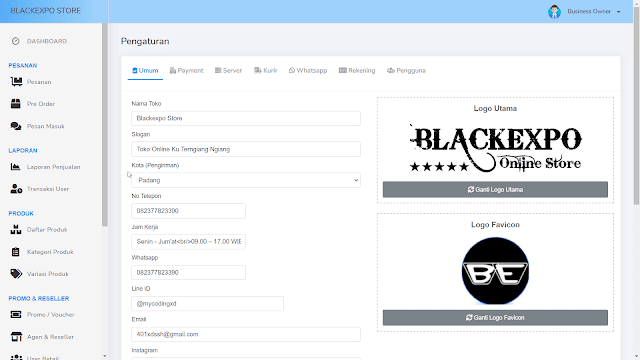
Task: Click the BLACKEXPO main logo image
Action: coord(495,148)
